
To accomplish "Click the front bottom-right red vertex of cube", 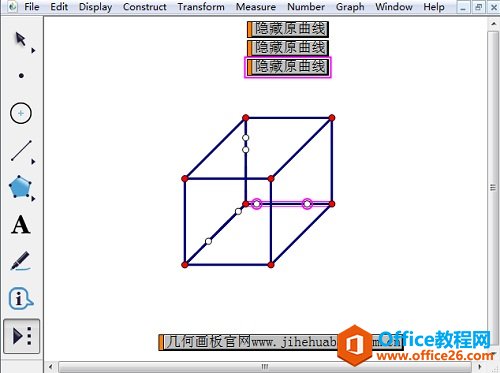I will 271,265.
